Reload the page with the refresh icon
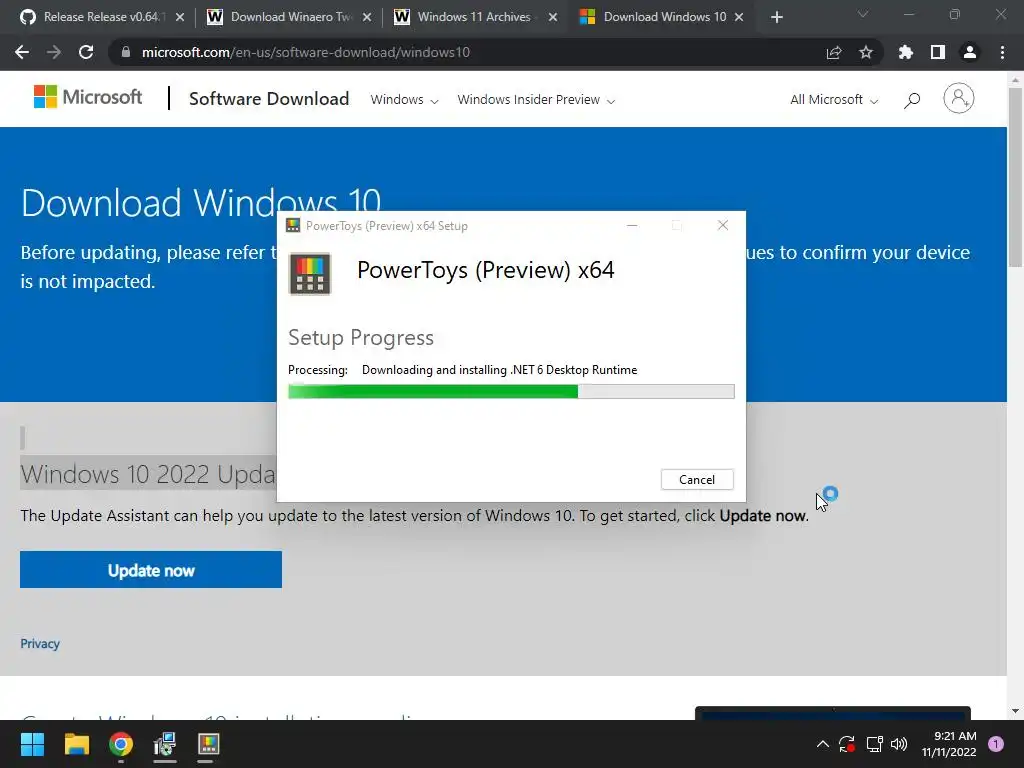The image size is (1024, 768). 86,52
